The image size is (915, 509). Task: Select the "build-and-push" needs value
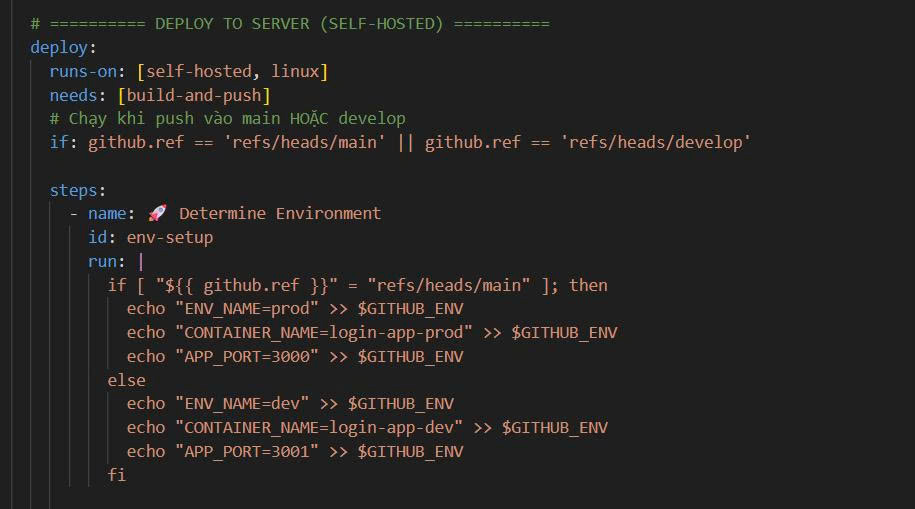click(x=193, y=95)
